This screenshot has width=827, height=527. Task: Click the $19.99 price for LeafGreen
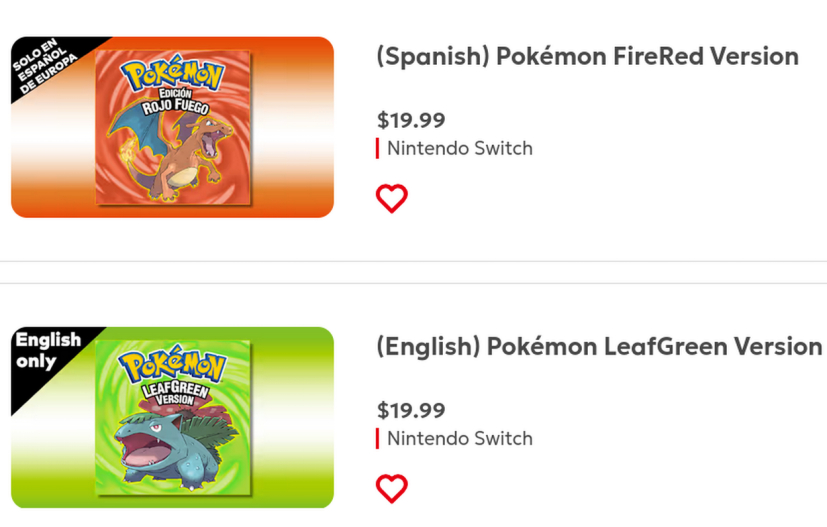[x=411, y=410]
